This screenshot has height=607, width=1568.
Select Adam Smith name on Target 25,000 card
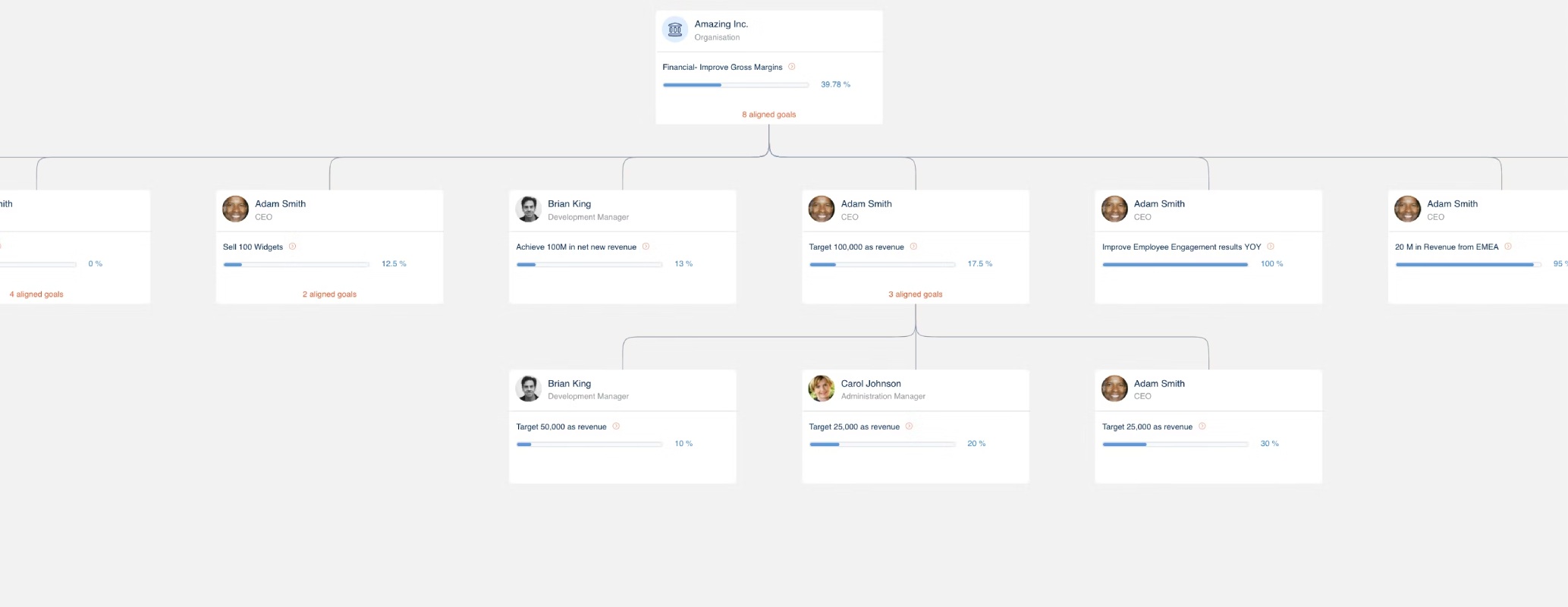click(1159, 384)
